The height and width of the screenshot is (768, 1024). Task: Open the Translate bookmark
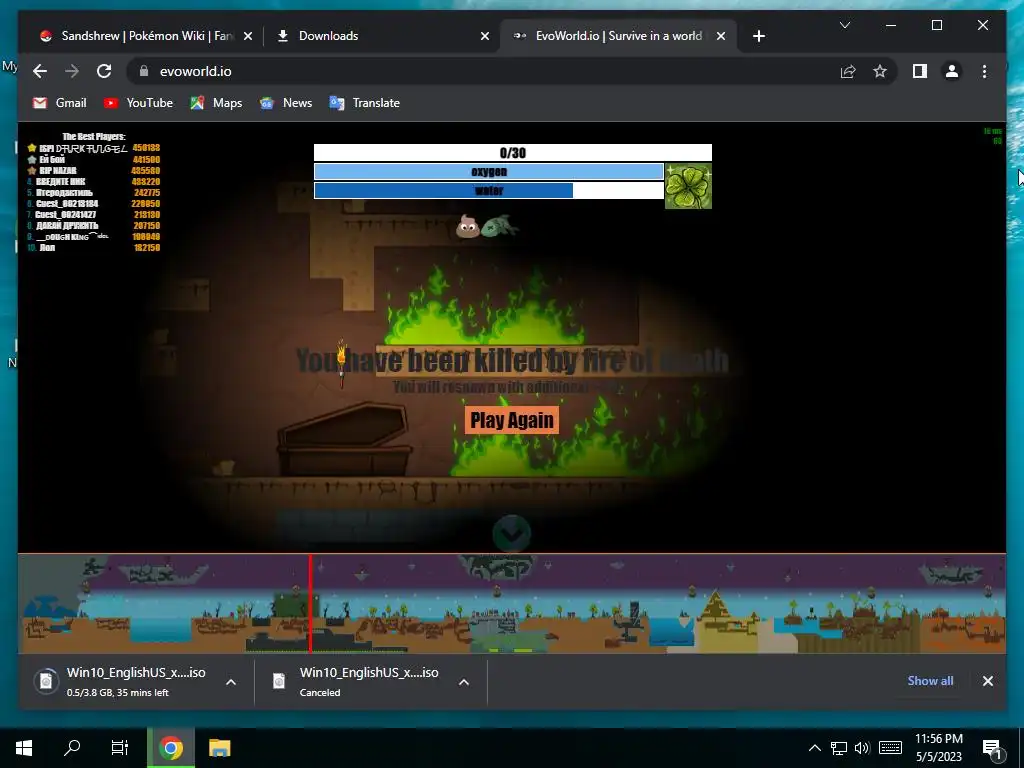coord(365,103)
